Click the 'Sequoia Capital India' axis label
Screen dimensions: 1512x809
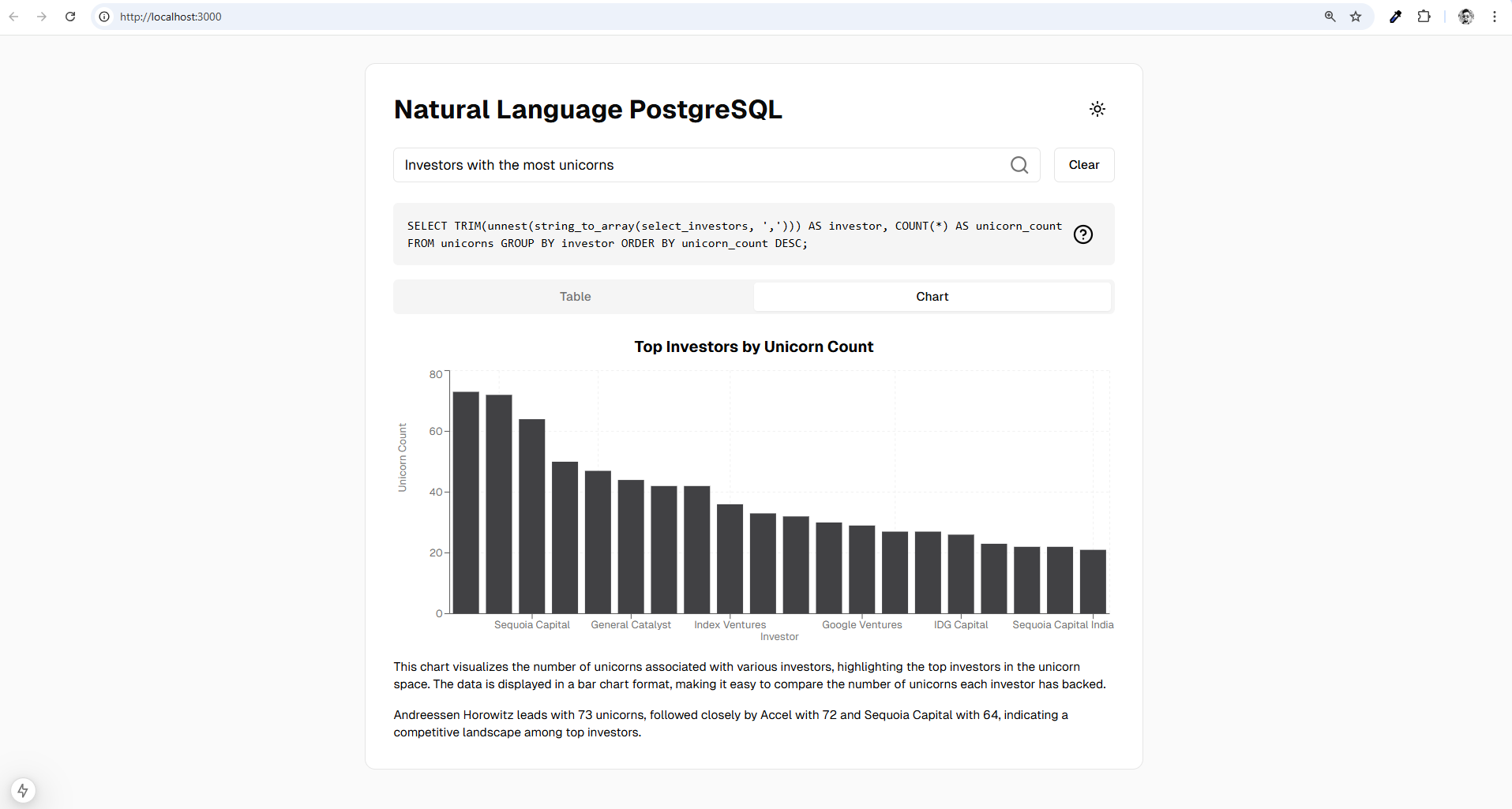1063,624
